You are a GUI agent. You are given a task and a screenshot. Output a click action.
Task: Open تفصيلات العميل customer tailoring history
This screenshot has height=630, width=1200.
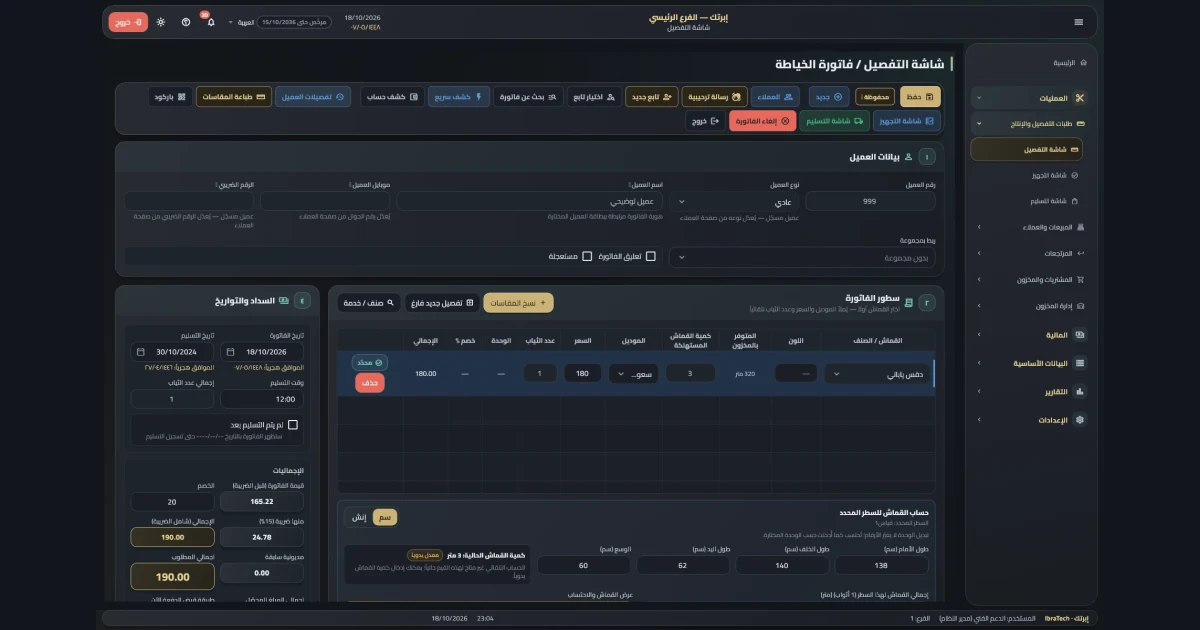[x=315, y=97]
